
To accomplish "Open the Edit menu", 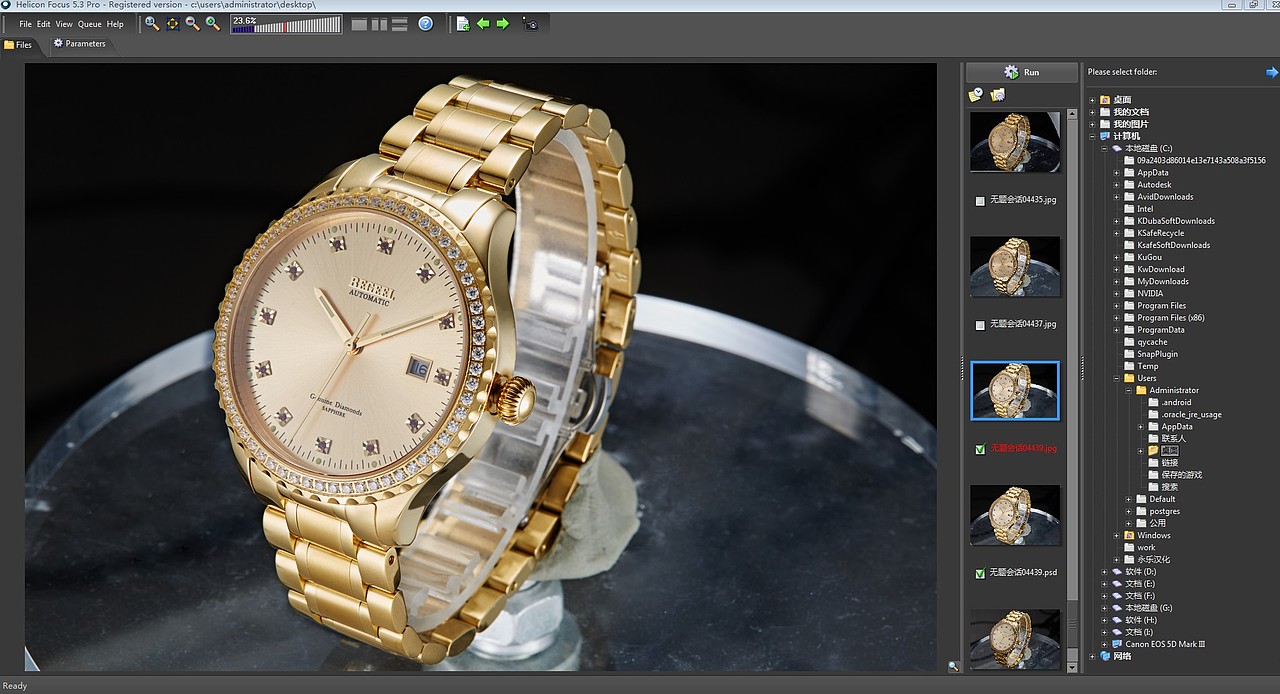I will tap(44, 24).
